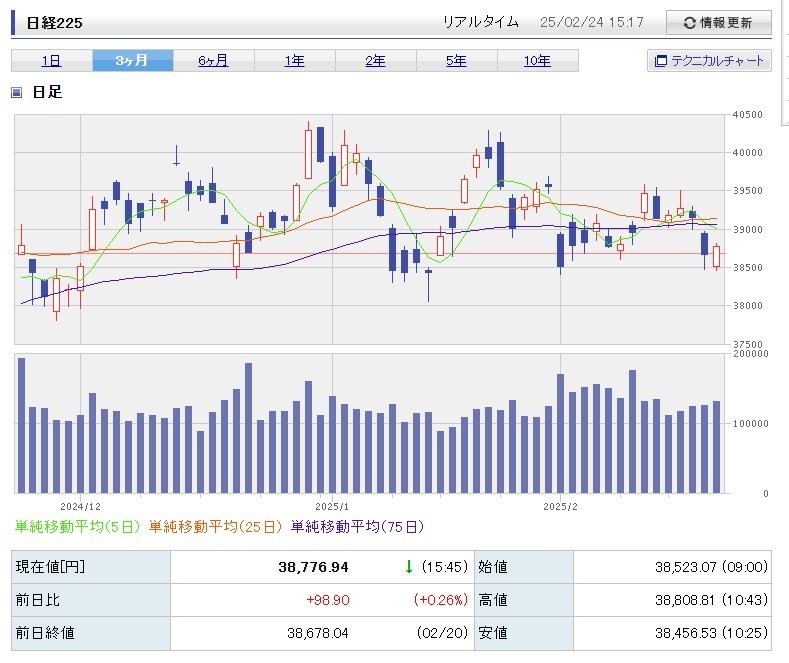
Task: Click the refresh icon beside 情報更新
Action: click(x=688, y=23)
